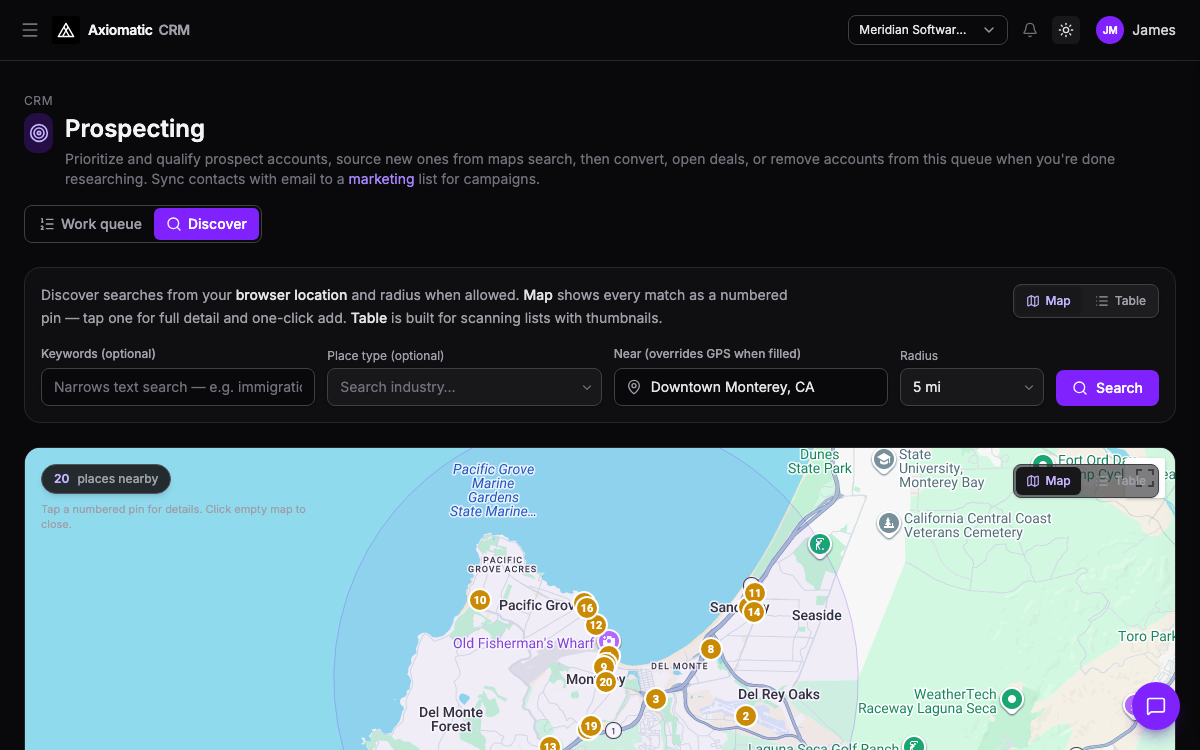Click the Prospecting target icon
The height and width of the screenshot is (750, 1200).
[x=39, y=133]
